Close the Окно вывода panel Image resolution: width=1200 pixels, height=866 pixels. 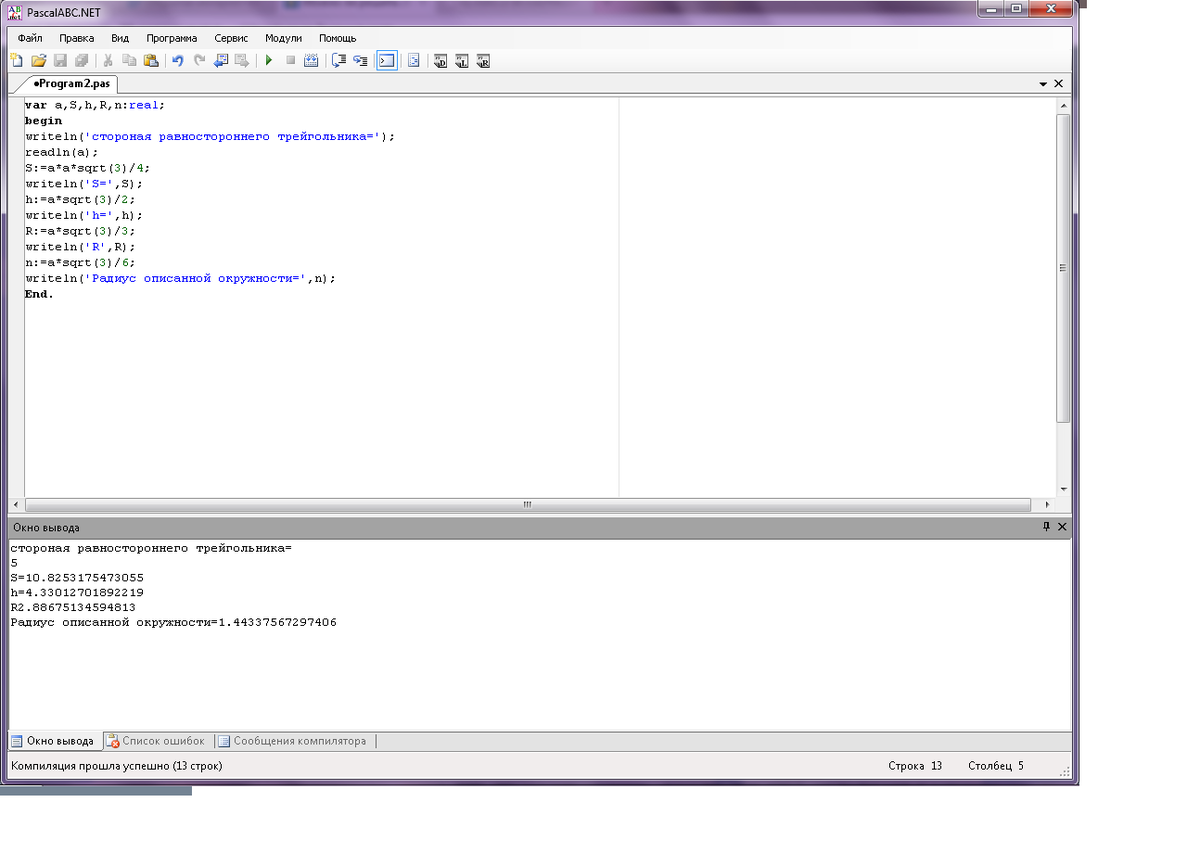coord(1062,526)
